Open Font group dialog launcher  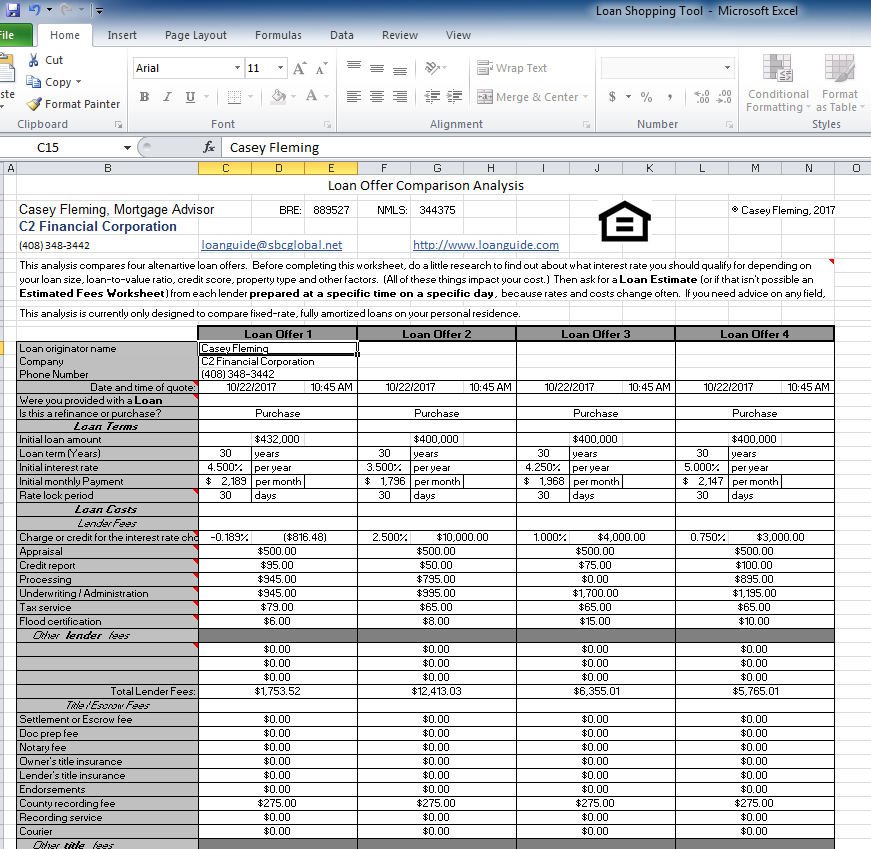coord(328,124)
